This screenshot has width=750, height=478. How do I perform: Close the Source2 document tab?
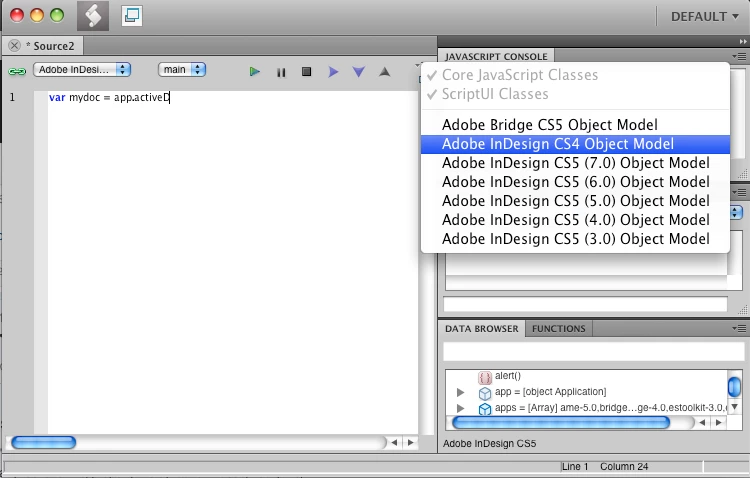(x=14, y=45)
